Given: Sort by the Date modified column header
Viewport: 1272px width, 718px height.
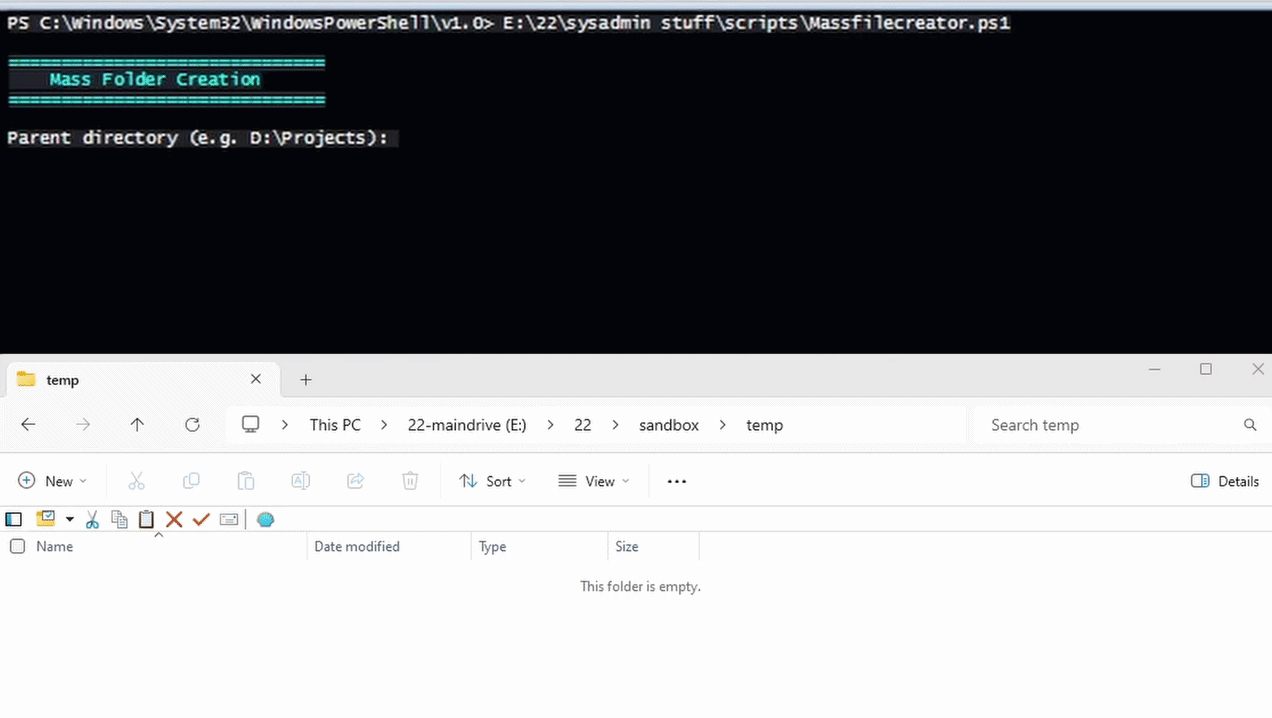Looking at the screenshot, I should point(357,546).
